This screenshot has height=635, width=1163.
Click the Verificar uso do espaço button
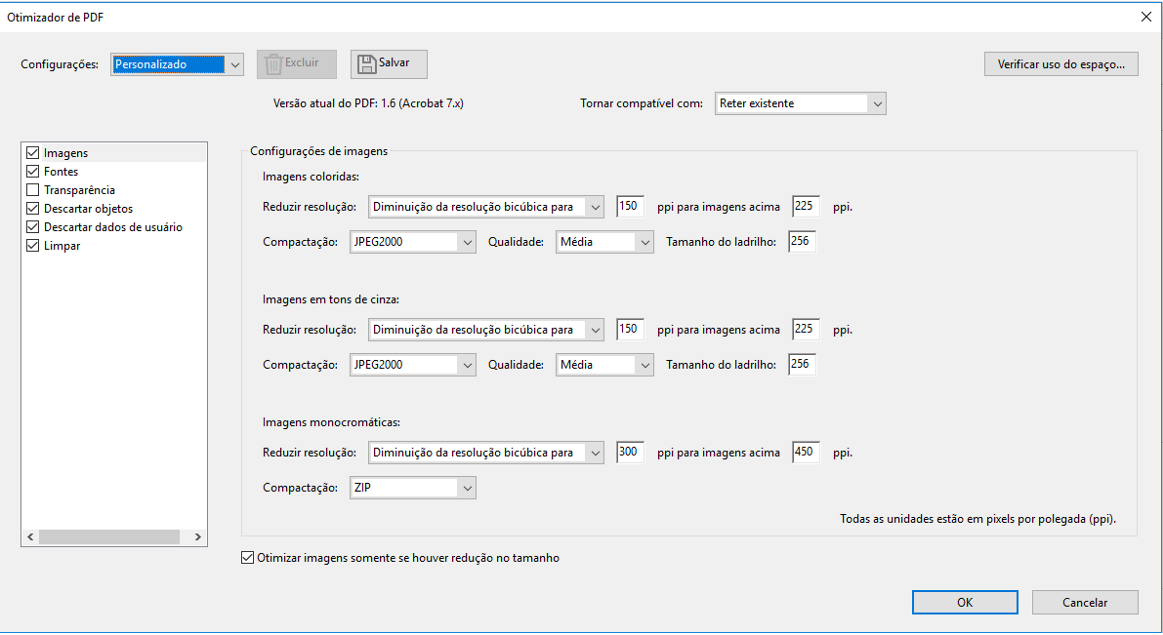pos(1060,64)
